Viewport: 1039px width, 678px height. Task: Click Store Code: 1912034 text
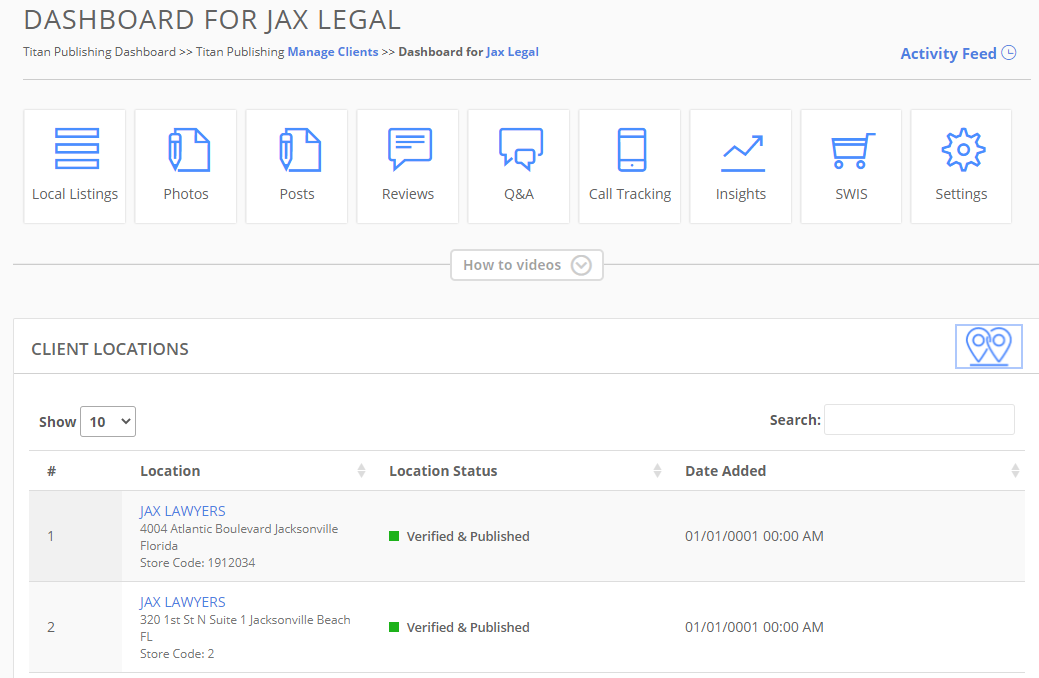point(197,563)
